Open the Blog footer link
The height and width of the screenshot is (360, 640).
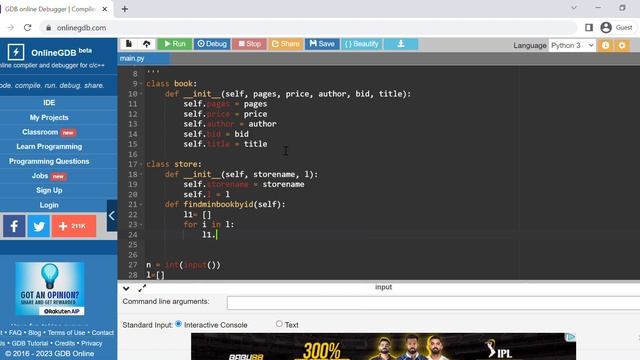point(35,333)
